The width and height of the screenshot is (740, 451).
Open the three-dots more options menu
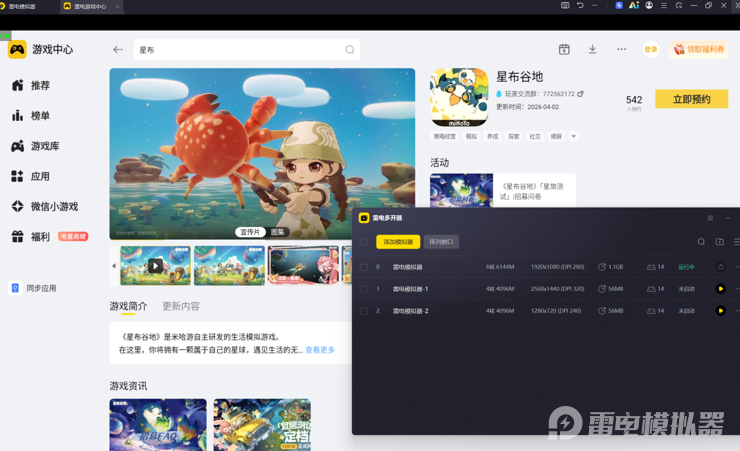(x=622, y=49)
